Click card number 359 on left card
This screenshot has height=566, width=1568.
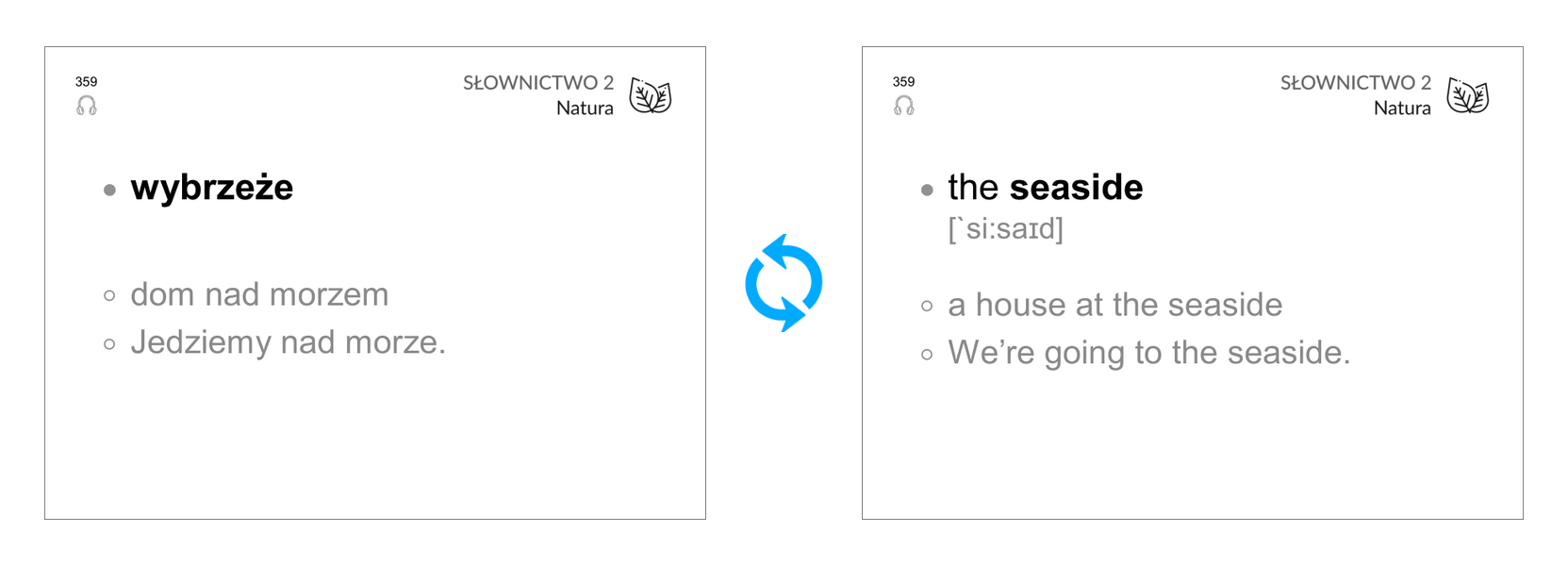point(87,82)
